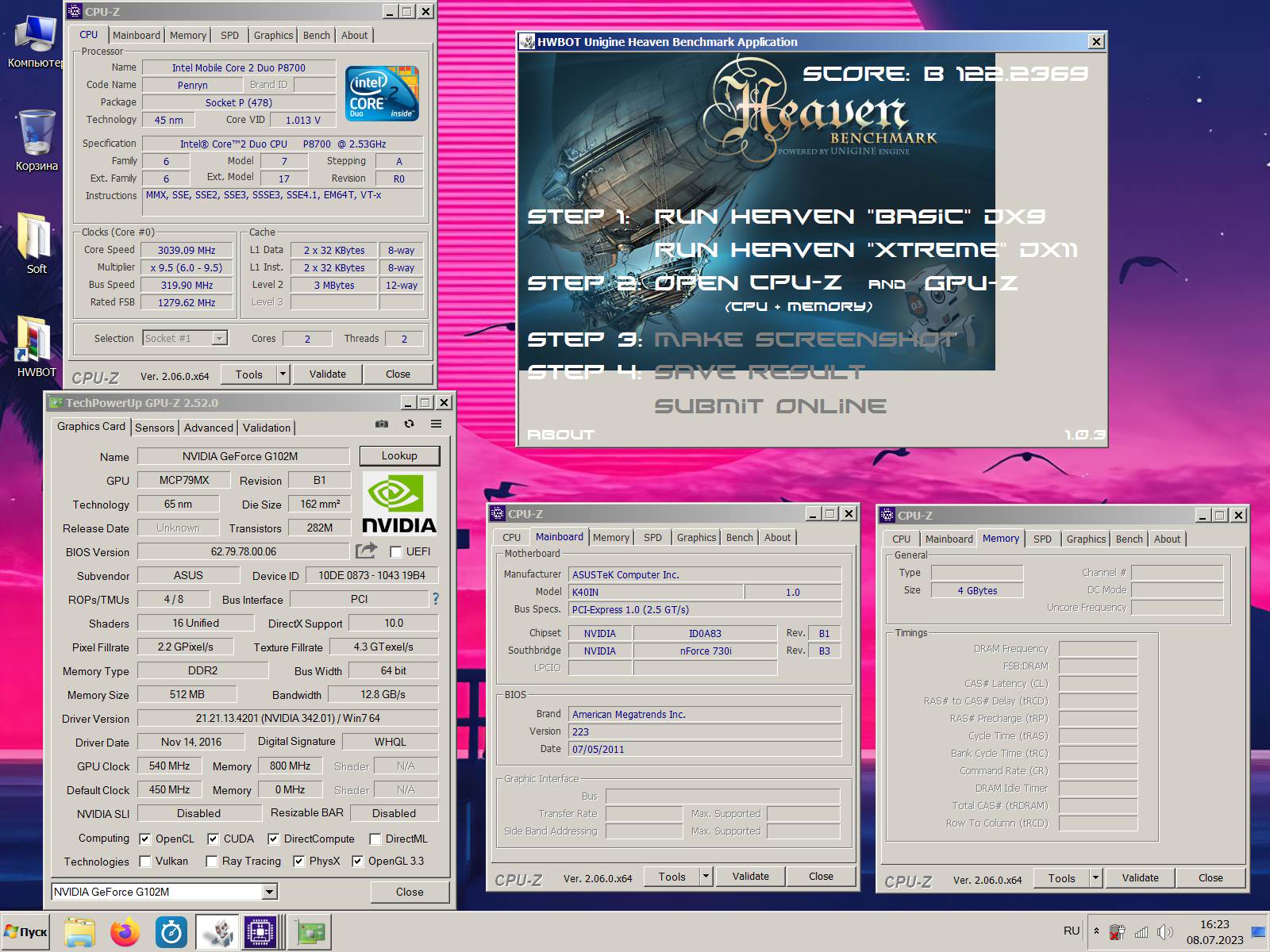This screenshot has height=952, width=1270.
Task: Expand Tools arrow in Memory CPU-Z window
Action: (1095, 877)
